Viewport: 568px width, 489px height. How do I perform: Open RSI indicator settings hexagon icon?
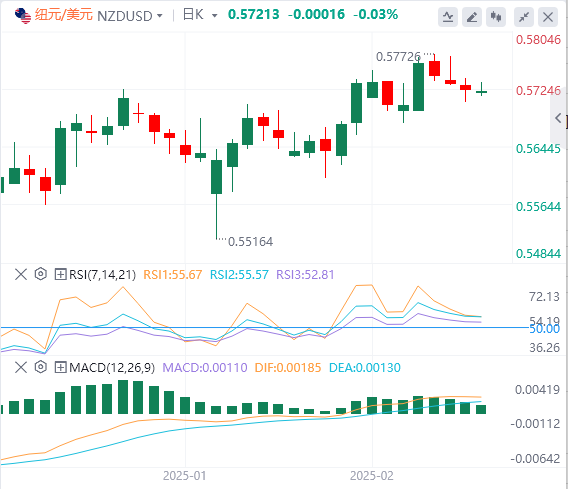click(x=41, y=274)
